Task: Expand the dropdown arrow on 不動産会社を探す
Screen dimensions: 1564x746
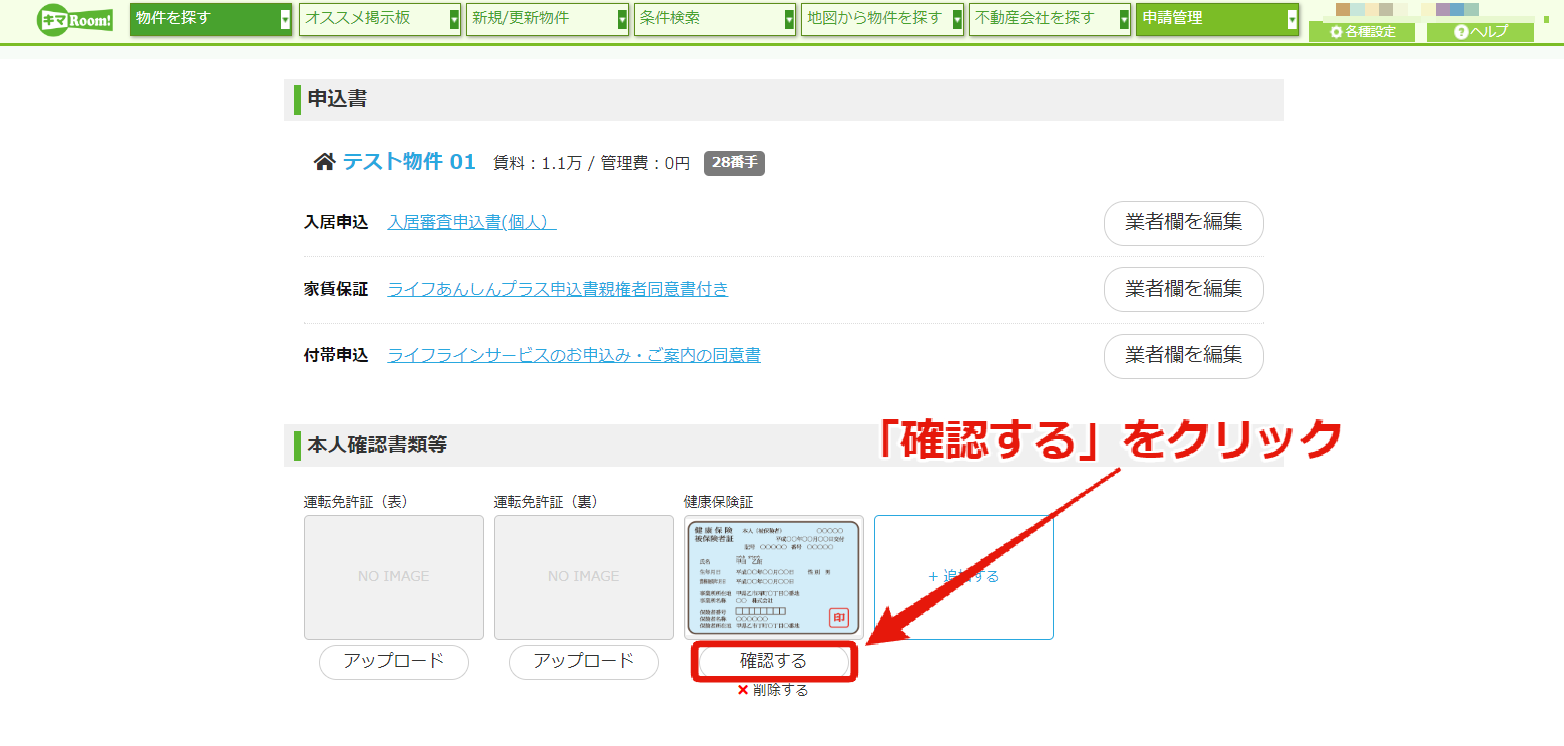Action: tap(1125, 20)
